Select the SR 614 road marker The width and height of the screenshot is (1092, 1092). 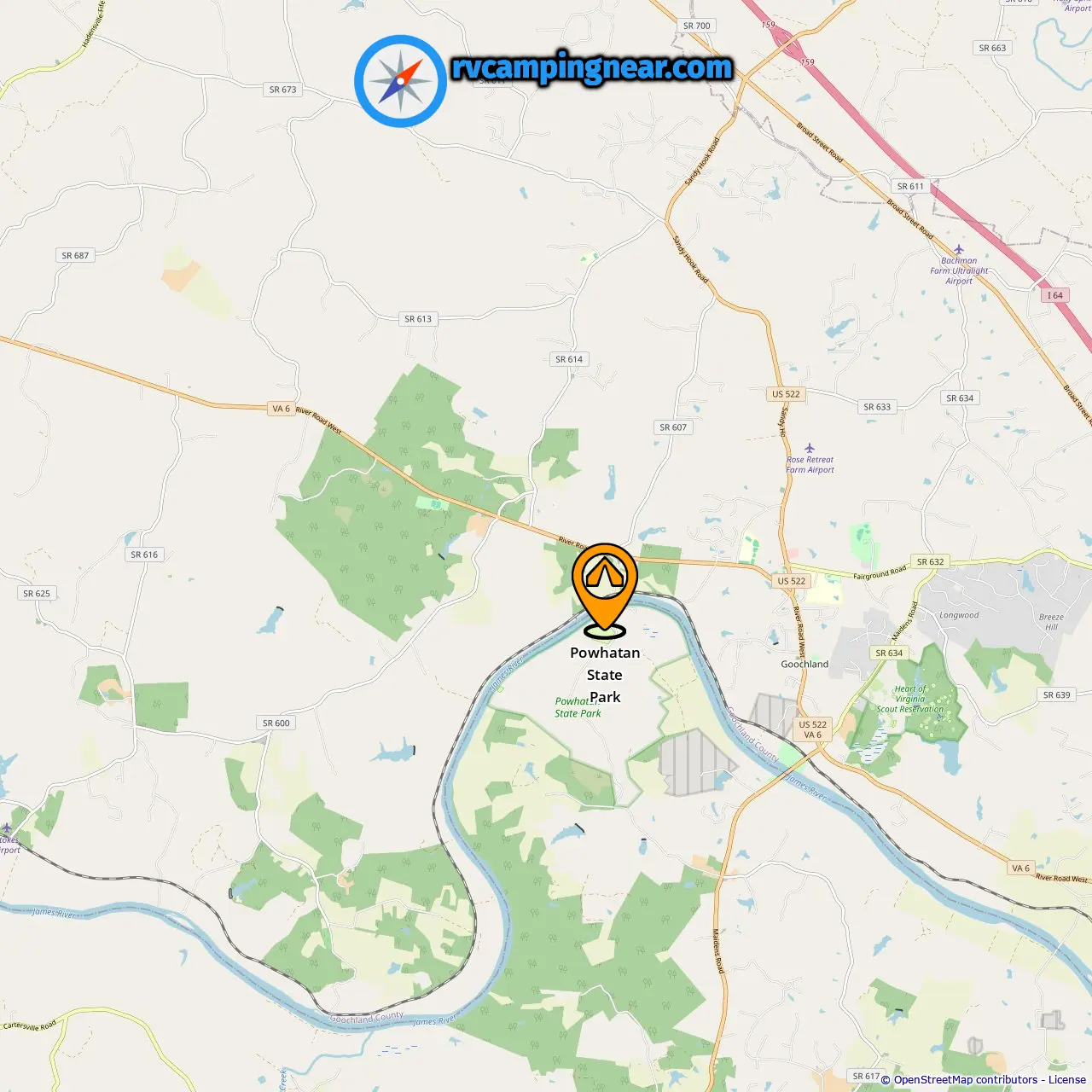(569, 359)
